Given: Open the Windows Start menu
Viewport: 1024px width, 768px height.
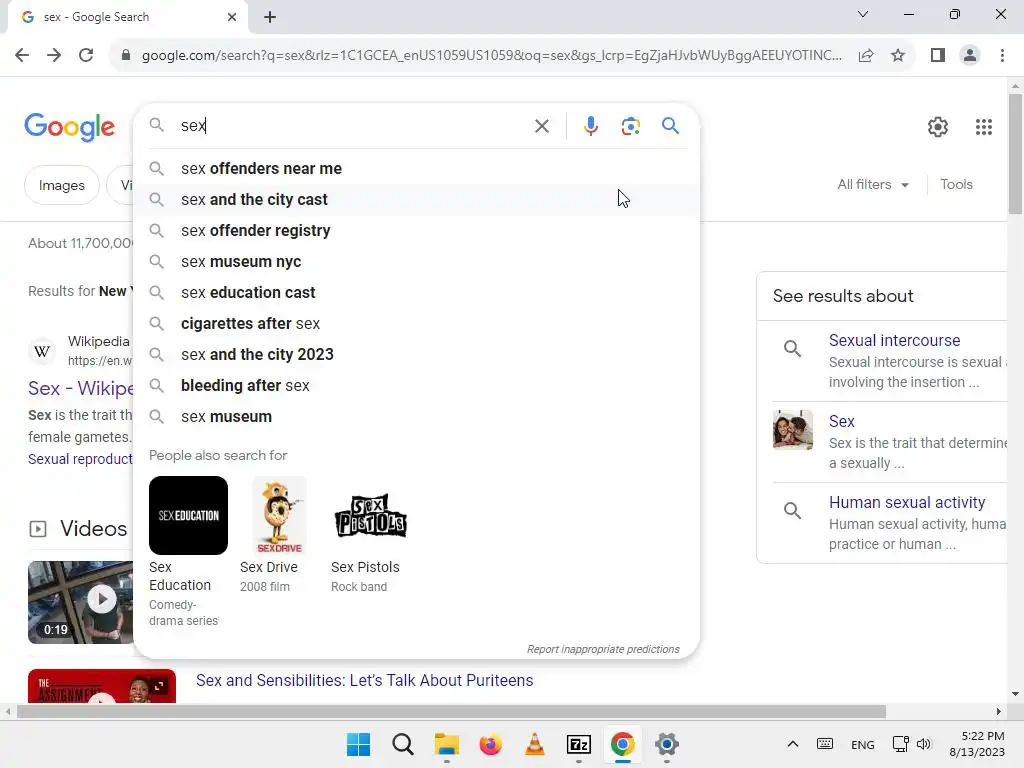Looking at the screenshot, I should [x=359, y=744].
